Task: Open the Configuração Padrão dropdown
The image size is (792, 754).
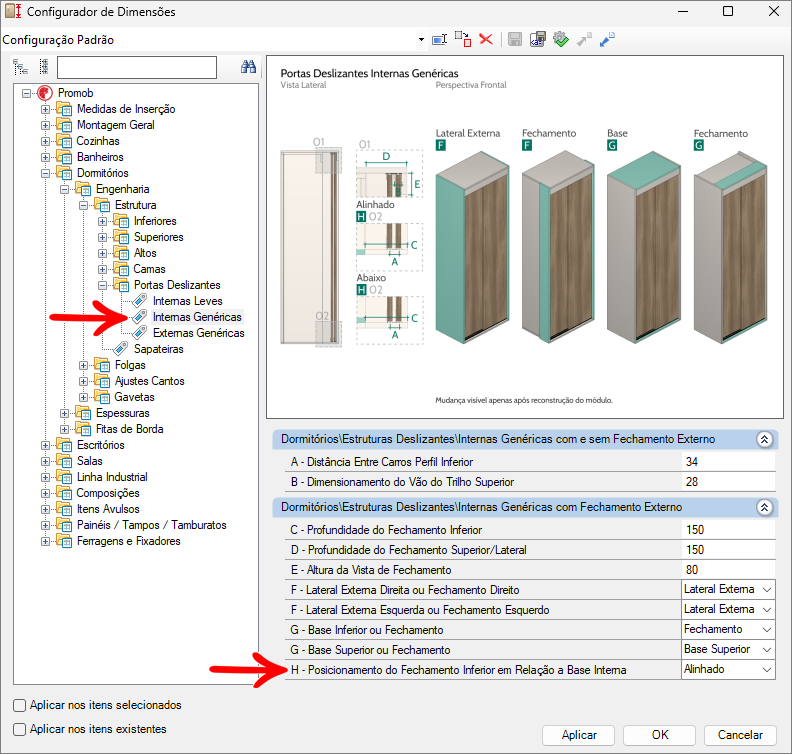Action: [x=421, y=40]
